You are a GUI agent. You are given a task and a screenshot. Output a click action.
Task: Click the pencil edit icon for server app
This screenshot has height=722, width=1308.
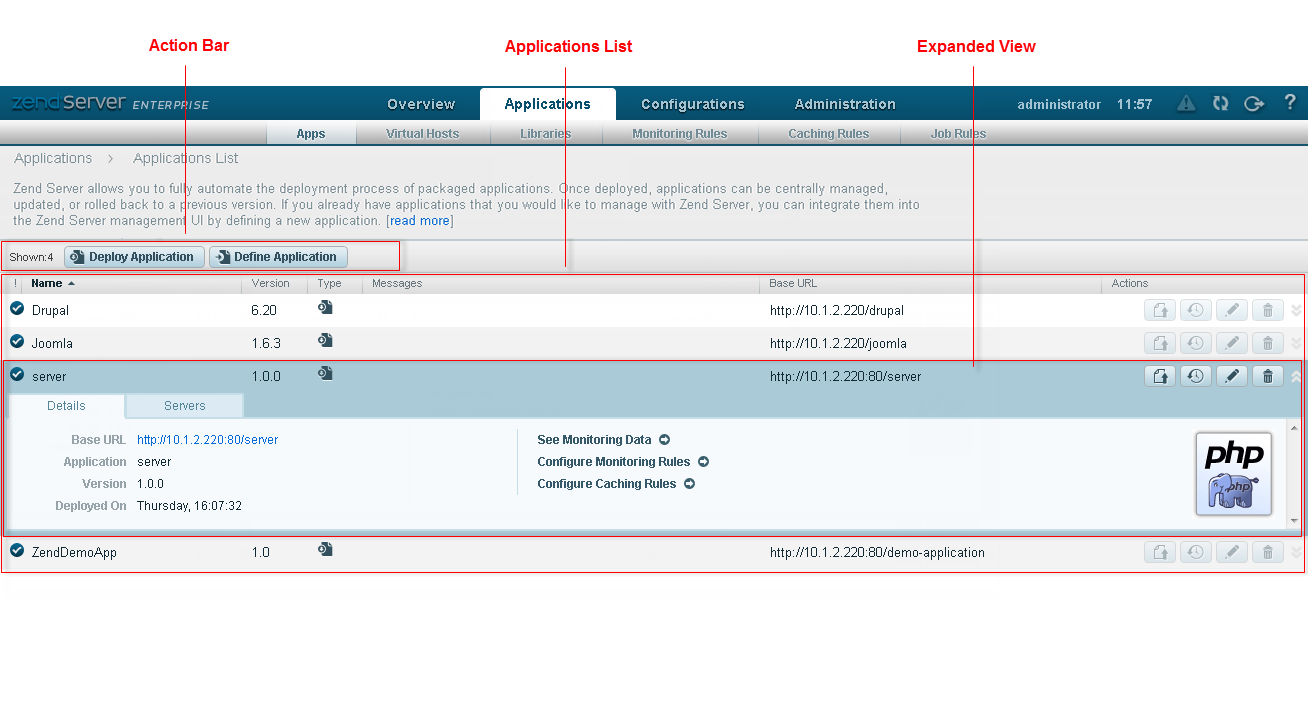pos(1232,376)
